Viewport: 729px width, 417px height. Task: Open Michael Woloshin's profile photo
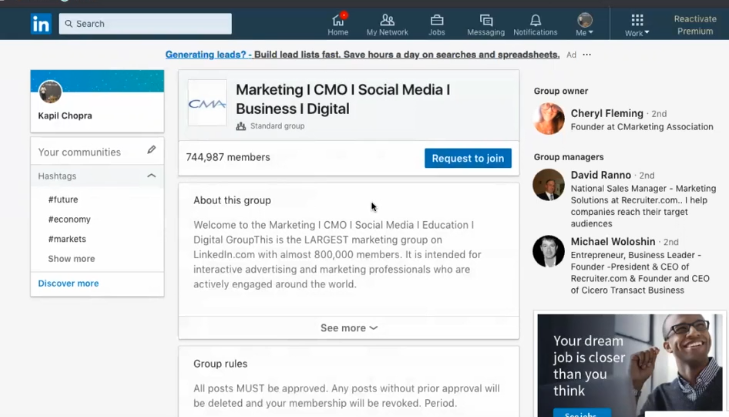click(x=549, y=251)
